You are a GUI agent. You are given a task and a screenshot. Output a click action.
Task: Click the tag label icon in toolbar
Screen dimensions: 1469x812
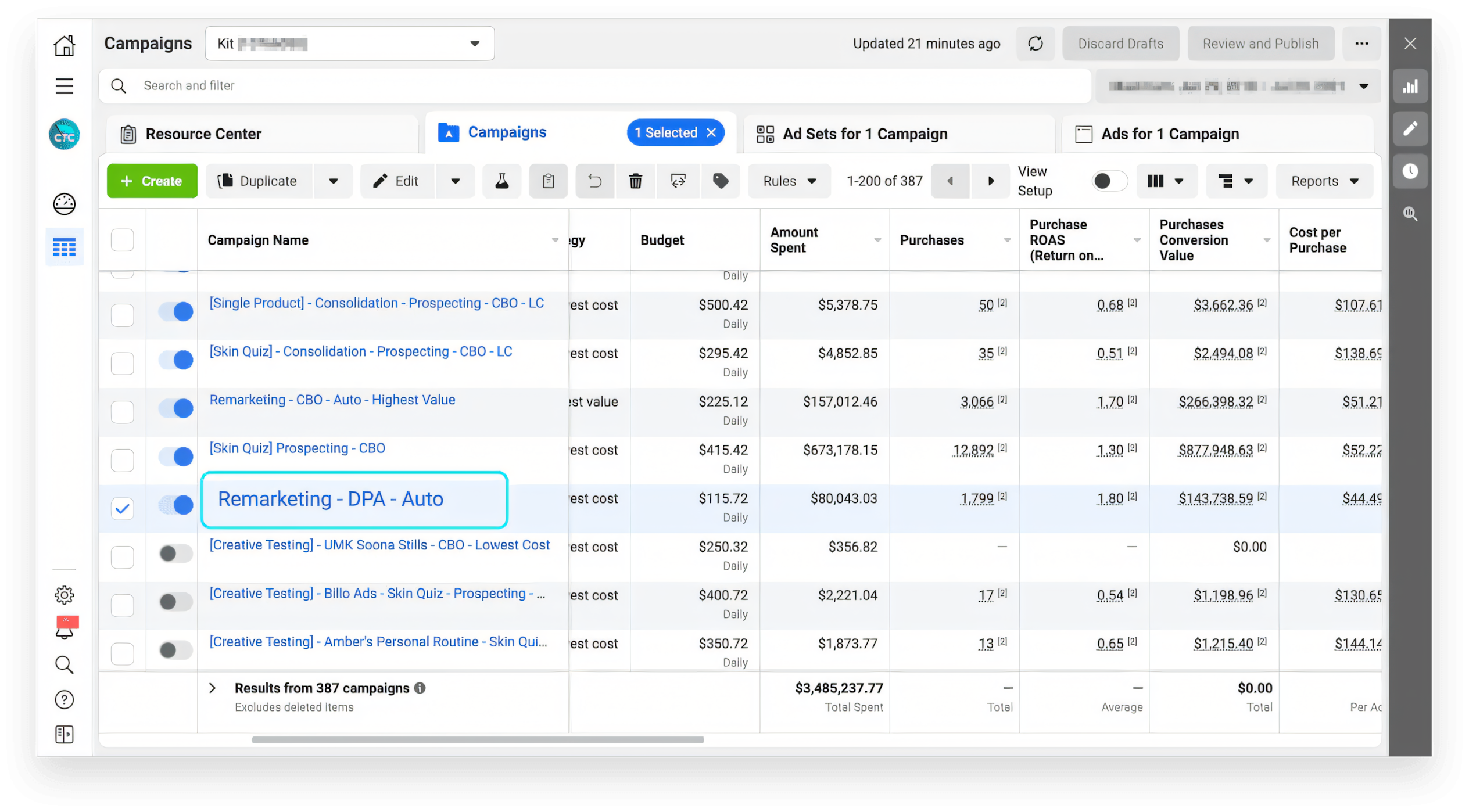(x=720, y=181)
